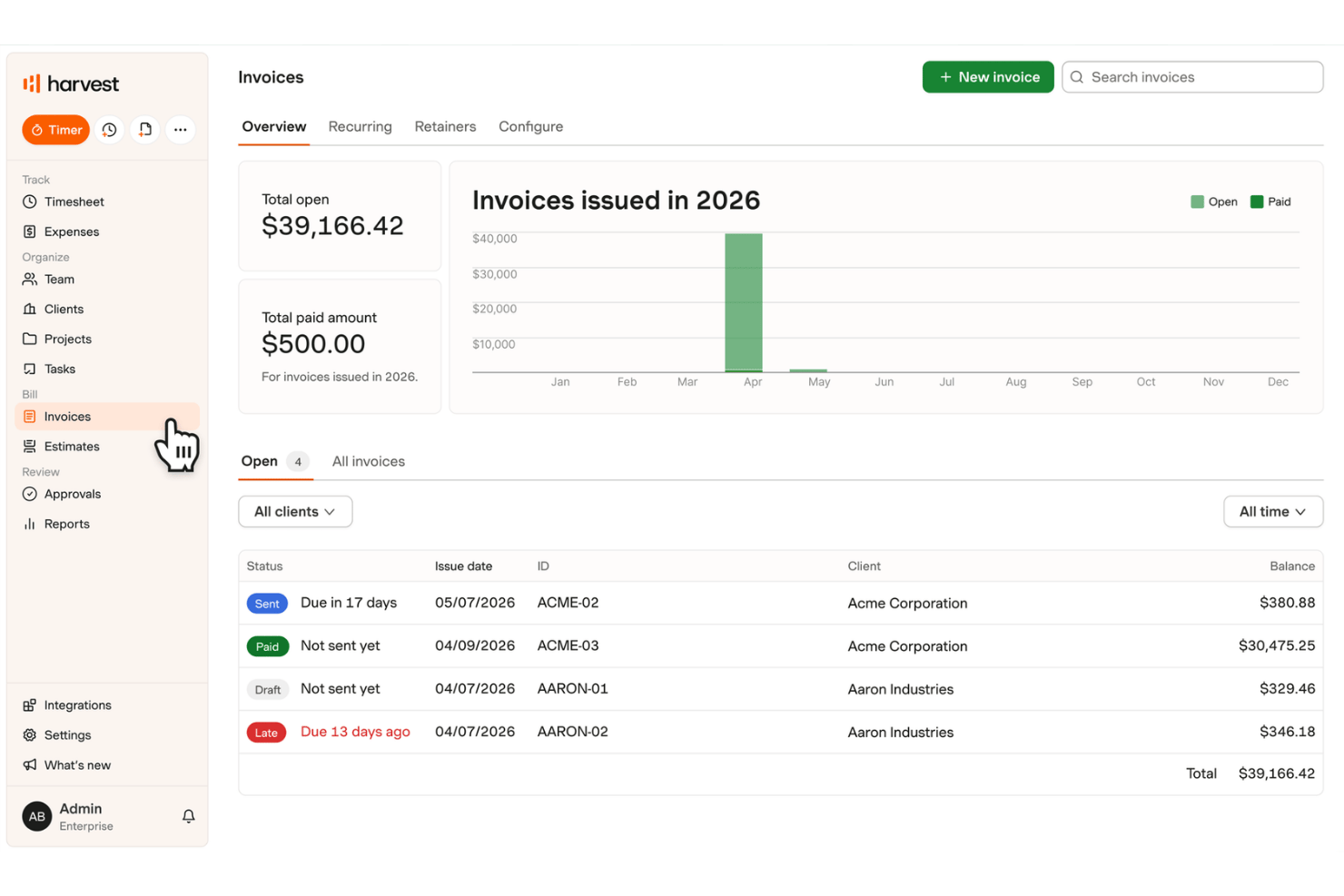
Task: Start the orange Timer button
Action: pyautogui.click(x=56, y=130)
